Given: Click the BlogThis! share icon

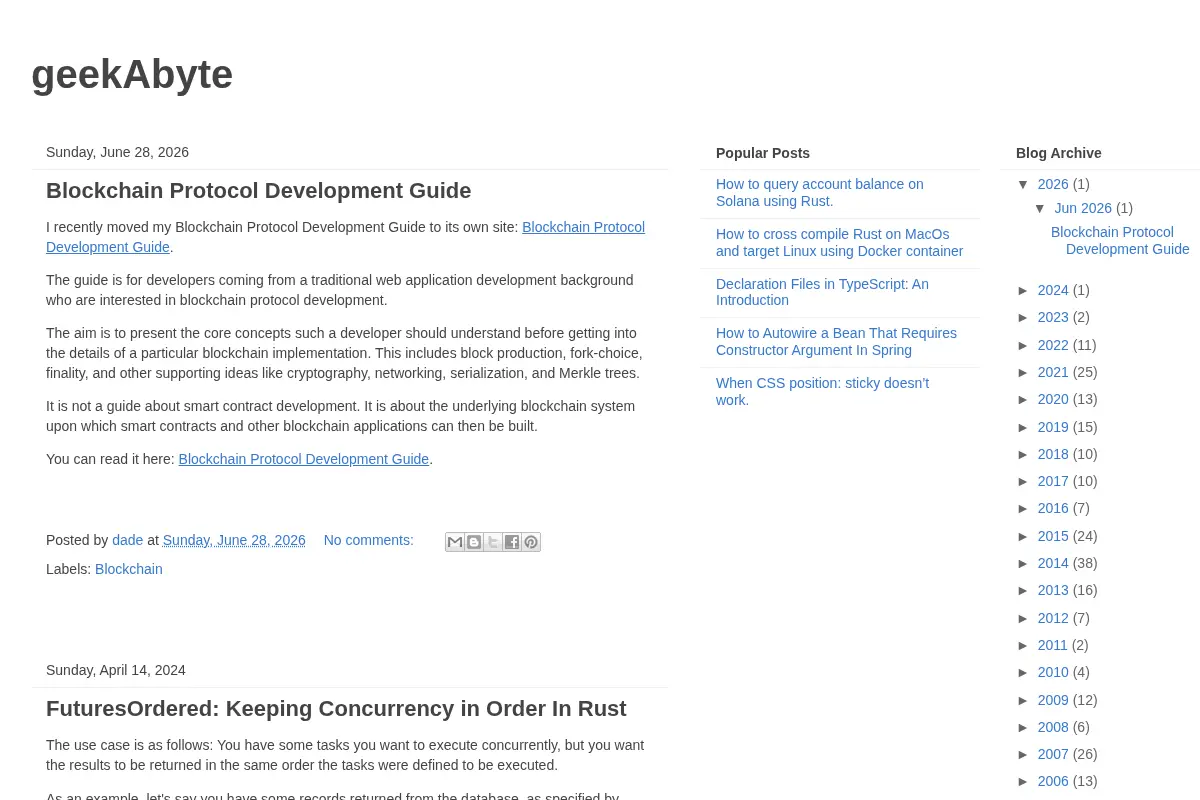Looking at the screenshot, I should 474,542.
